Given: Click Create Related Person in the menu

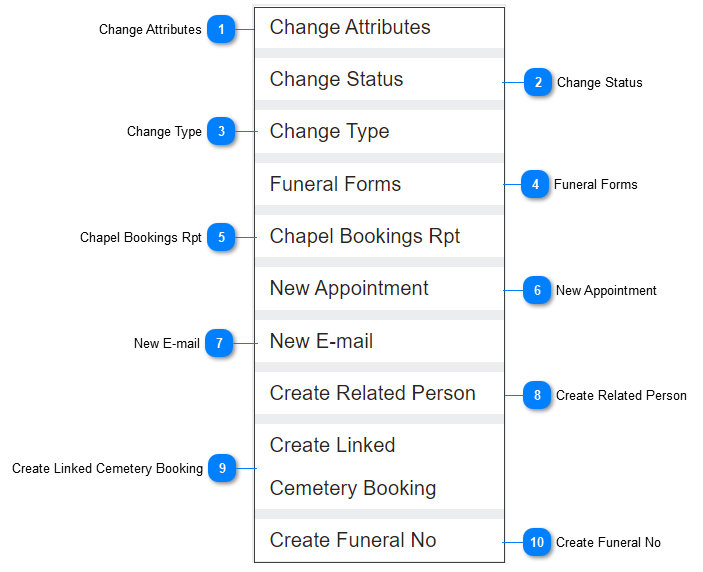Looking at the screenshot, I should point(379,393).
